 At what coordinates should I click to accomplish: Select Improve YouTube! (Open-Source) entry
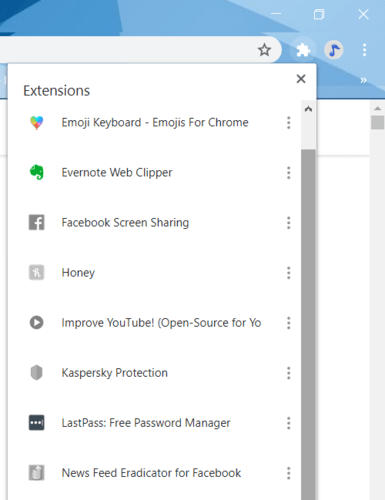point(161,323)
